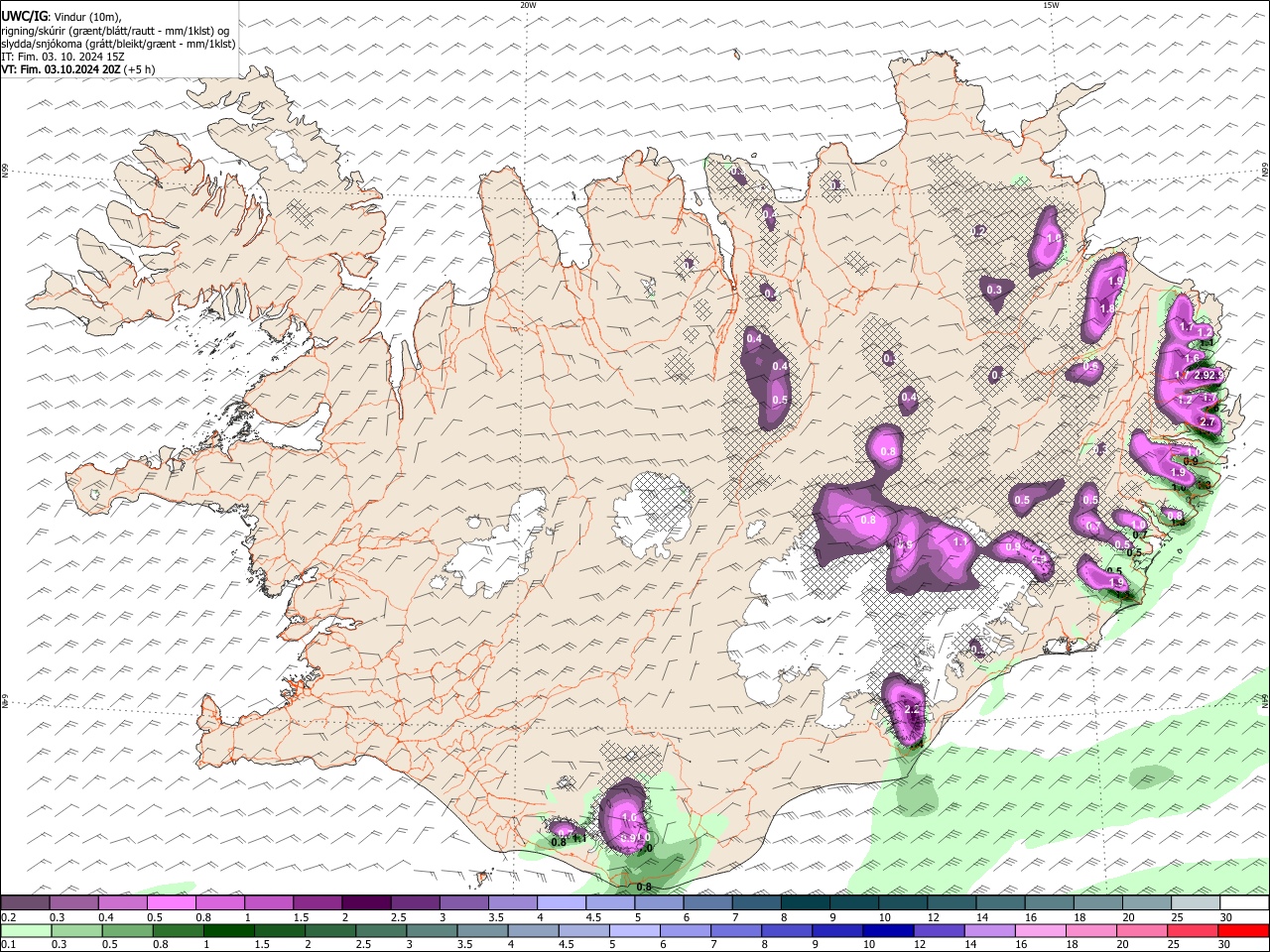This screenshot has width=1270, height=952.
Task: Select the 25 swatch in the rain scale
Action: (1192, 930)
